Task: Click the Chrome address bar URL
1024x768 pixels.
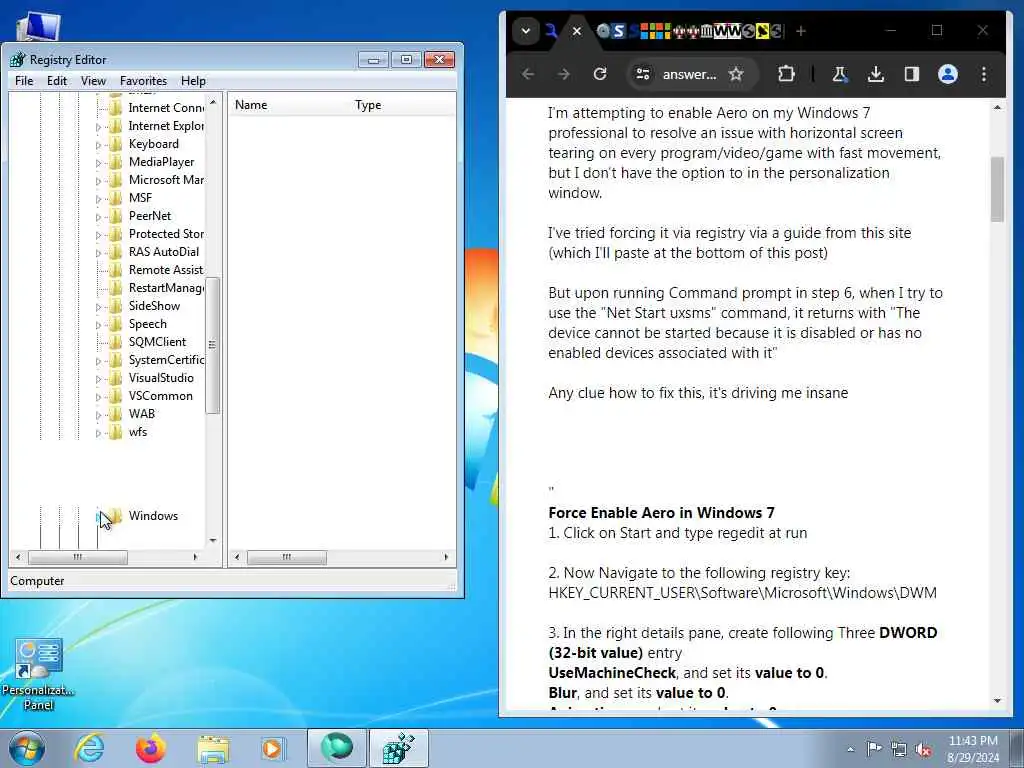Action: [x=689, y=74]
